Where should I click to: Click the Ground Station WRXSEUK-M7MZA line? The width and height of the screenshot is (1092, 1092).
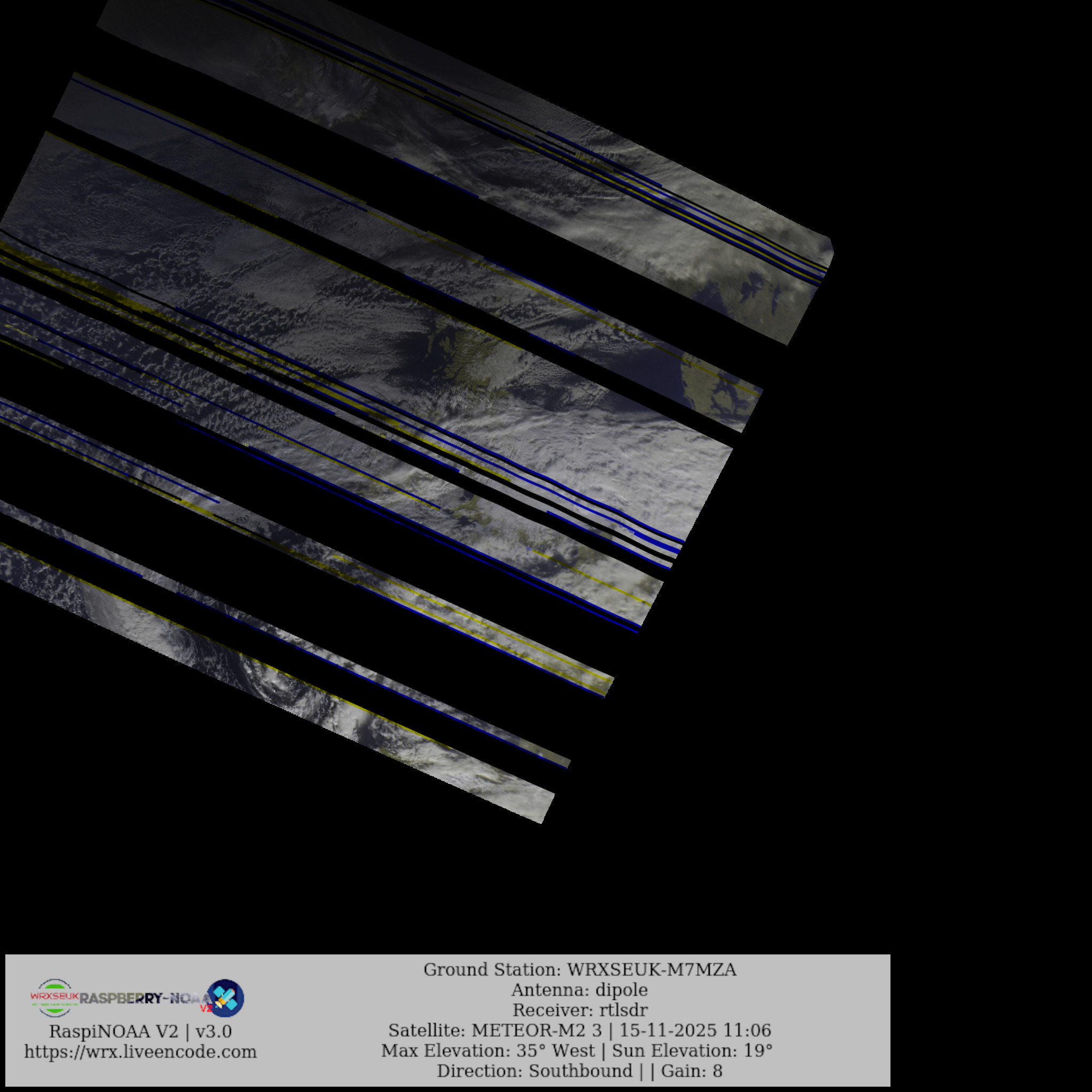[580, 970]
